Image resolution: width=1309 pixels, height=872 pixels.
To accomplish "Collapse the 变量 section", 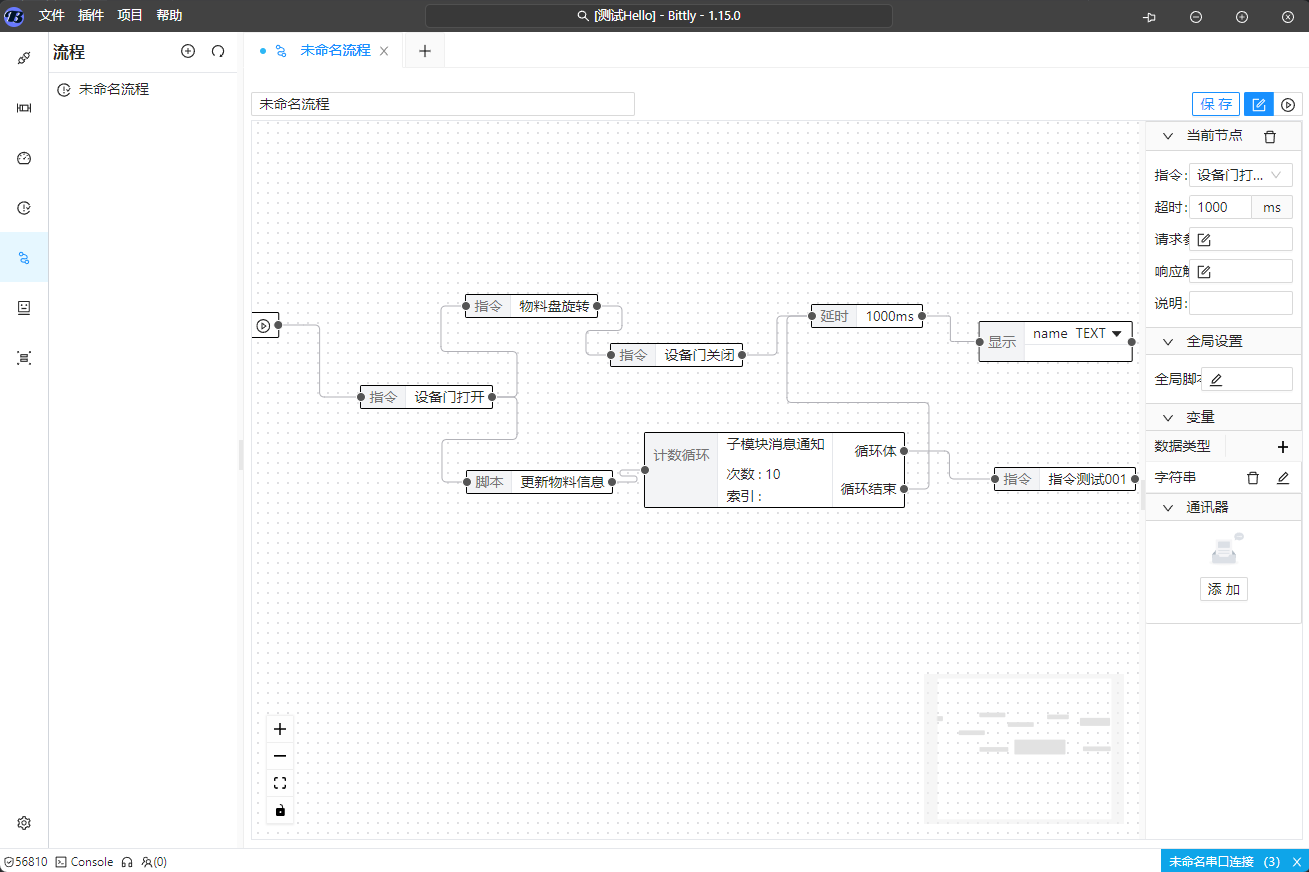I will 1167,417.
